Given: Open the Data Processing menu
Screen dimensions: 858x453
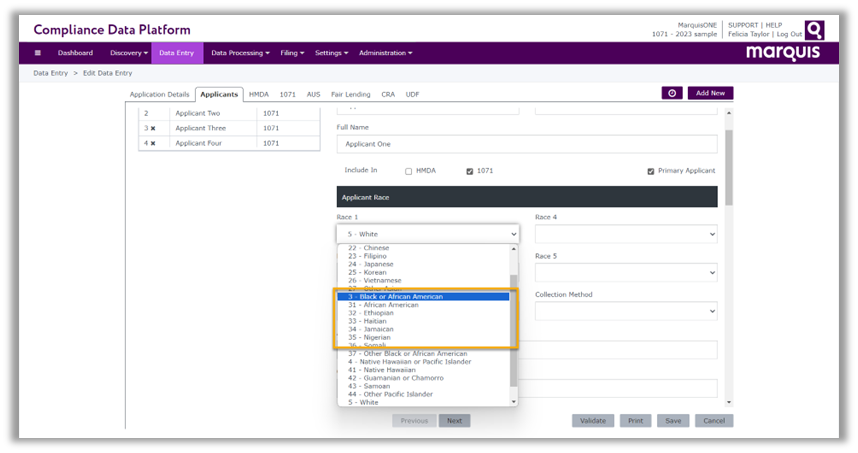Looking at the screenshot, I should tap(240, 53).
